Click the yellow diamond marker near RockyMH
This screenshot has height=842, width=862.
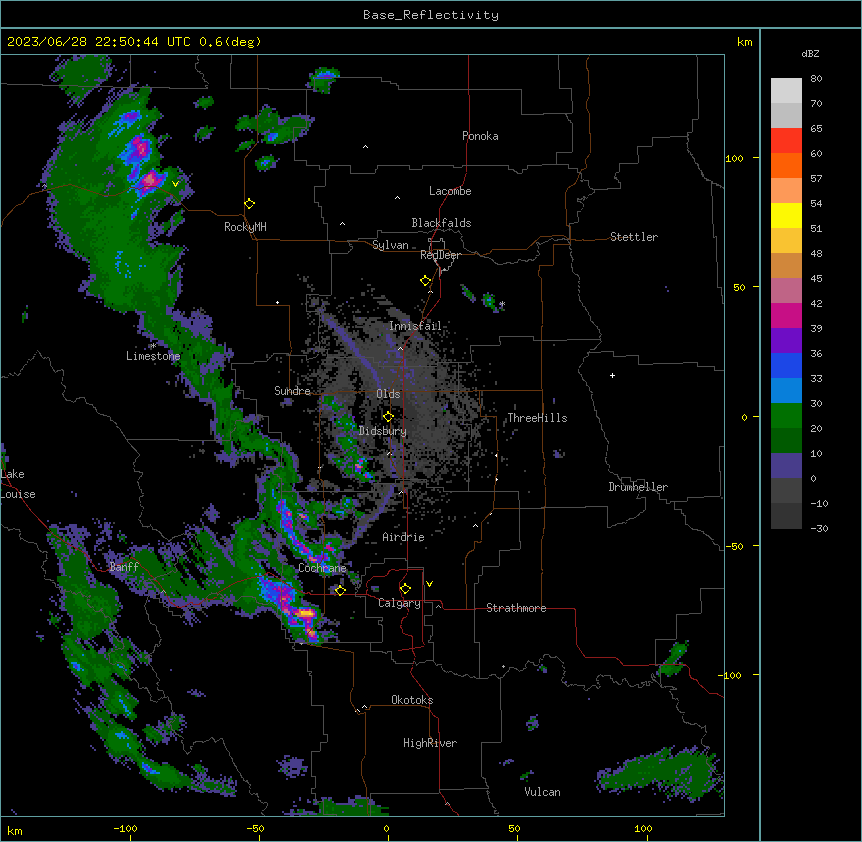pos(250,204)
